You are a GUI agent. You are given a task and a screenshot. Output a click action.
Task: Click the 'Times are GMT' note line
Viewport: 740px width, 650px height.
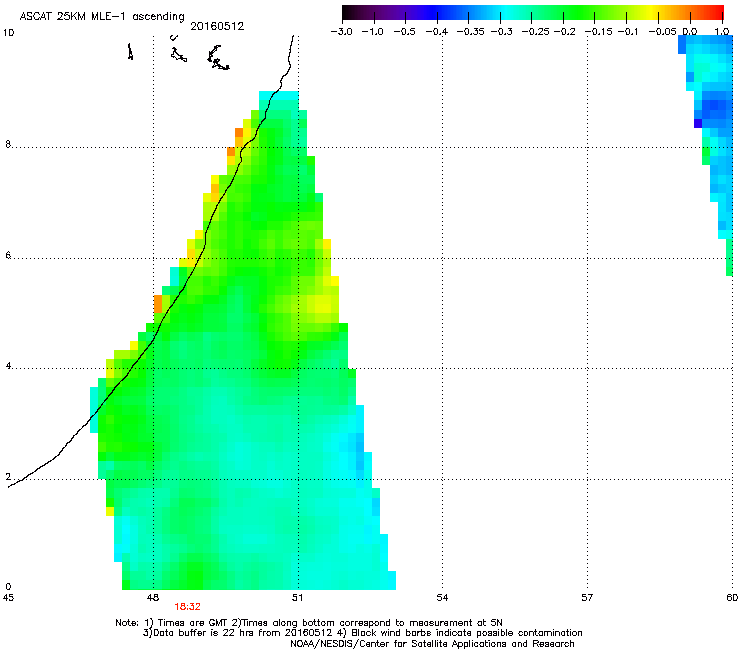coord(309,623)
